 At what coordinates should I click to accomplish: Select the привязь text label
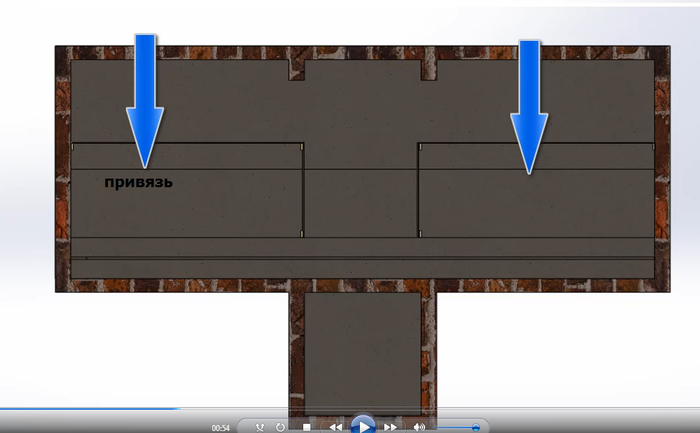coord(139,183)
